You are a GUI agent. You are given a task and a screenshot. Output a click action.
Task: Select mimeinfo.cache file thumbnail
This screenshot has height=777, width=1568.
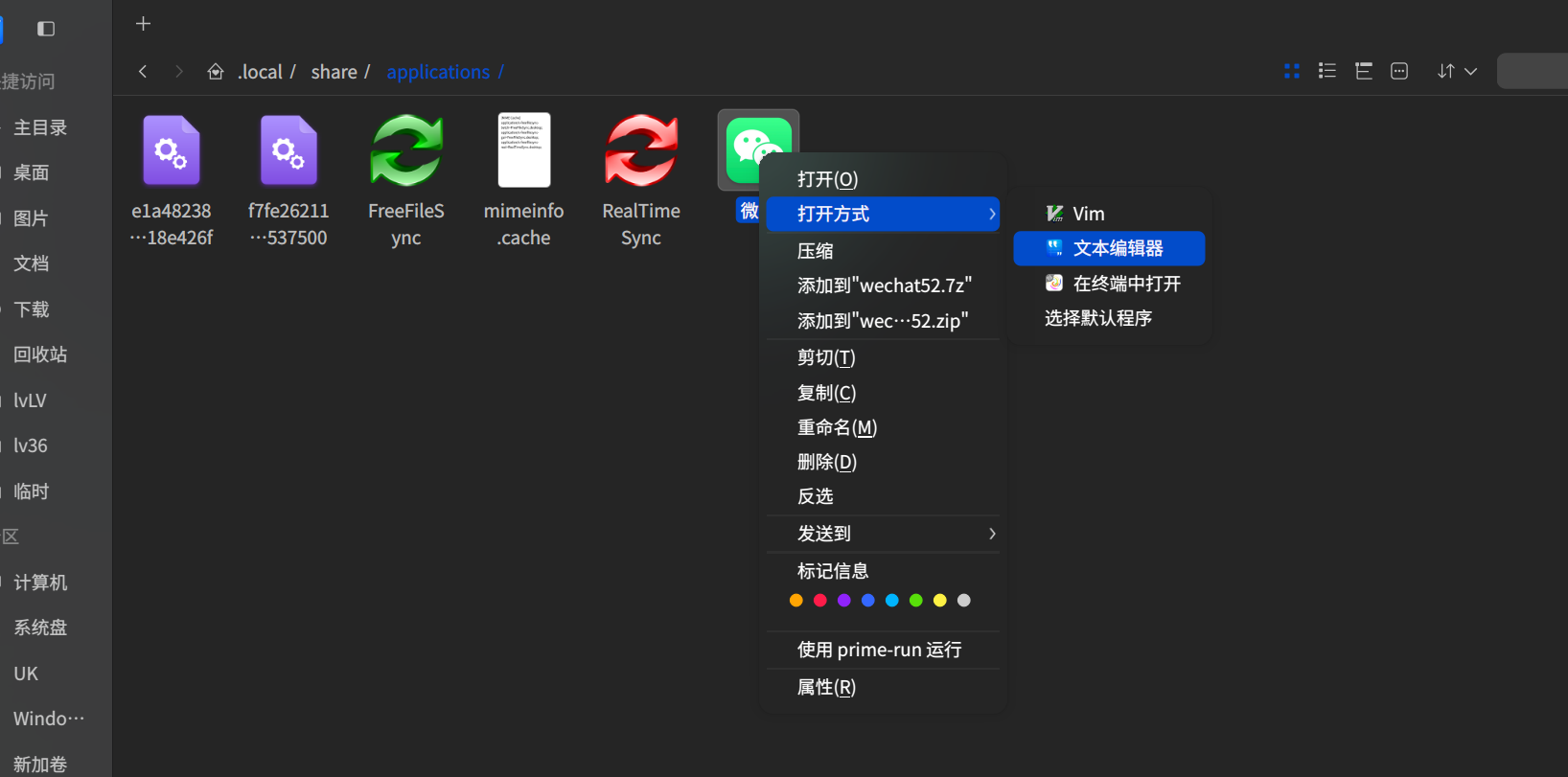(524, 150)
